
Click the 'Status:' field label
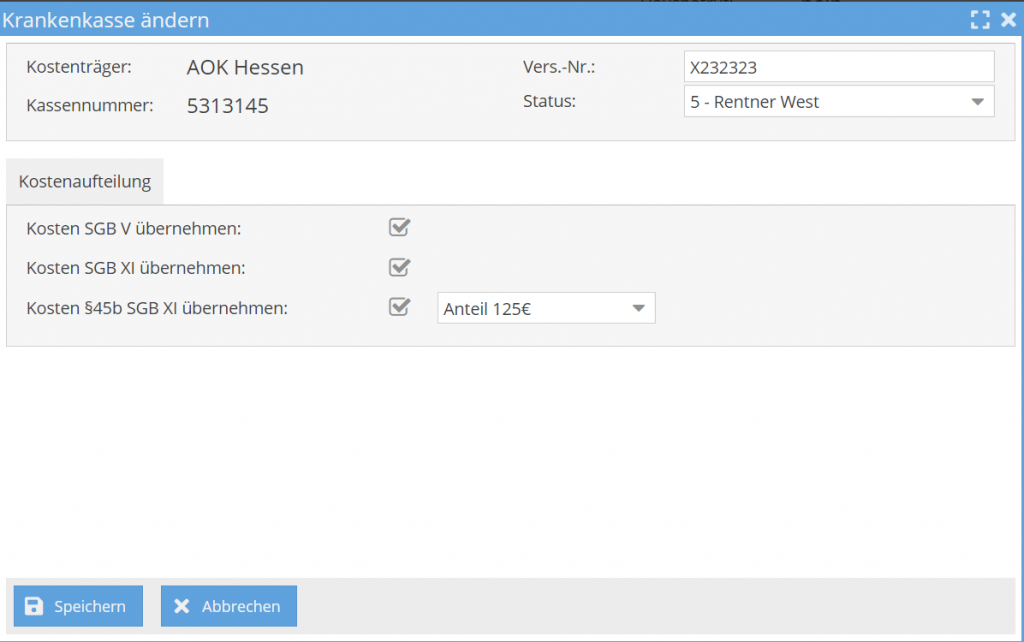[x=549, y=101]
